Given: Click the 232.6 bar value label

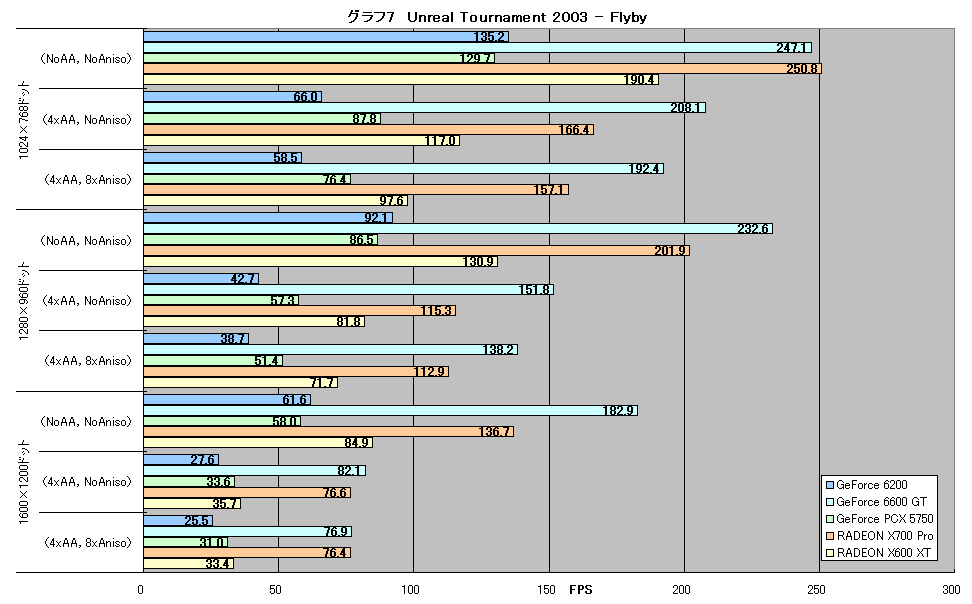Looking at the screenshot, I should click(x=753, y=229).
